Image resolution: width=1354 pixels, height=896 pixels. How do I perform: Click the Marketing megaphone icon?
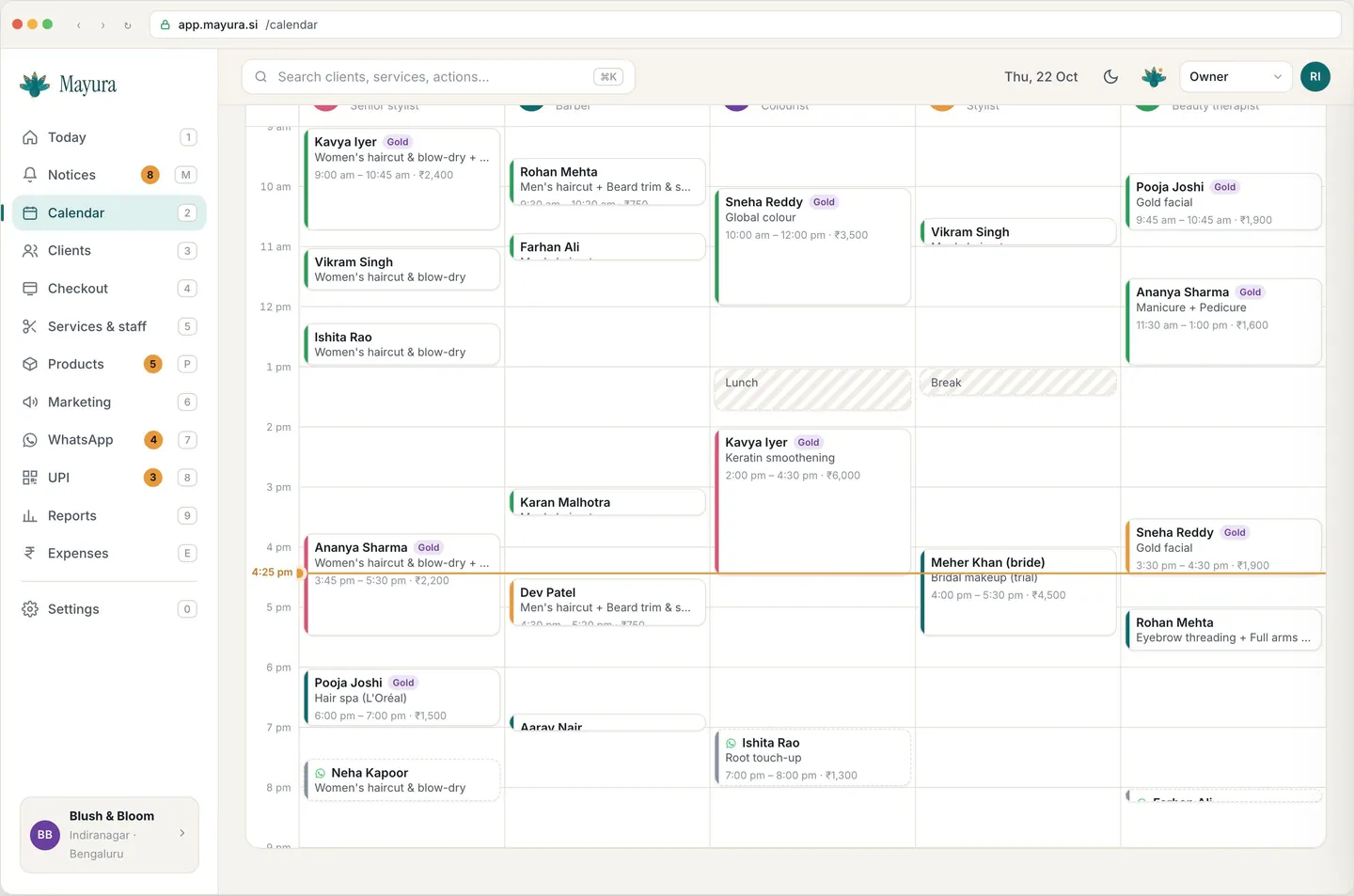pos(30,402)
